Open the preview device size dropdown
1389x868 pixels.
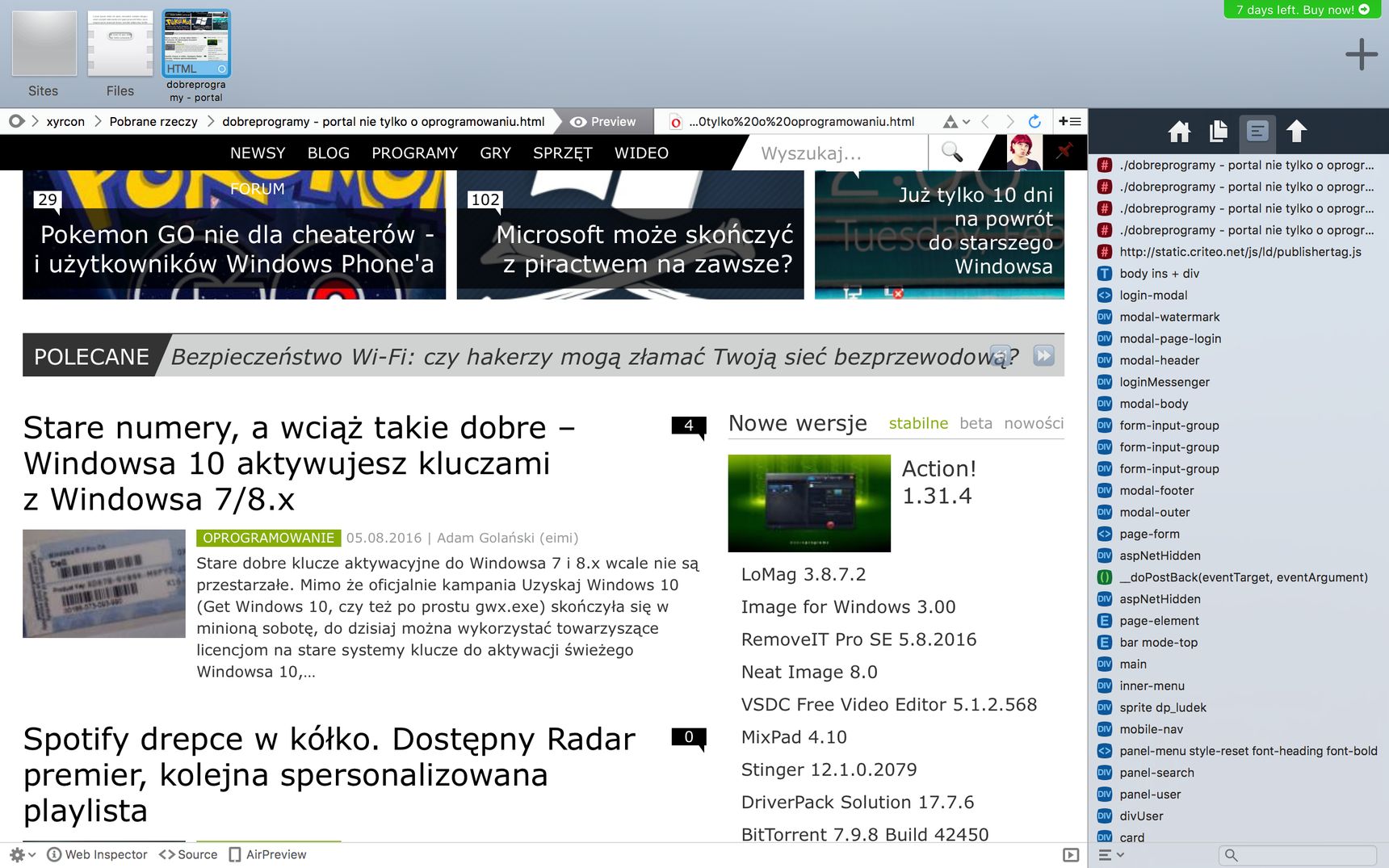[956, 122]
